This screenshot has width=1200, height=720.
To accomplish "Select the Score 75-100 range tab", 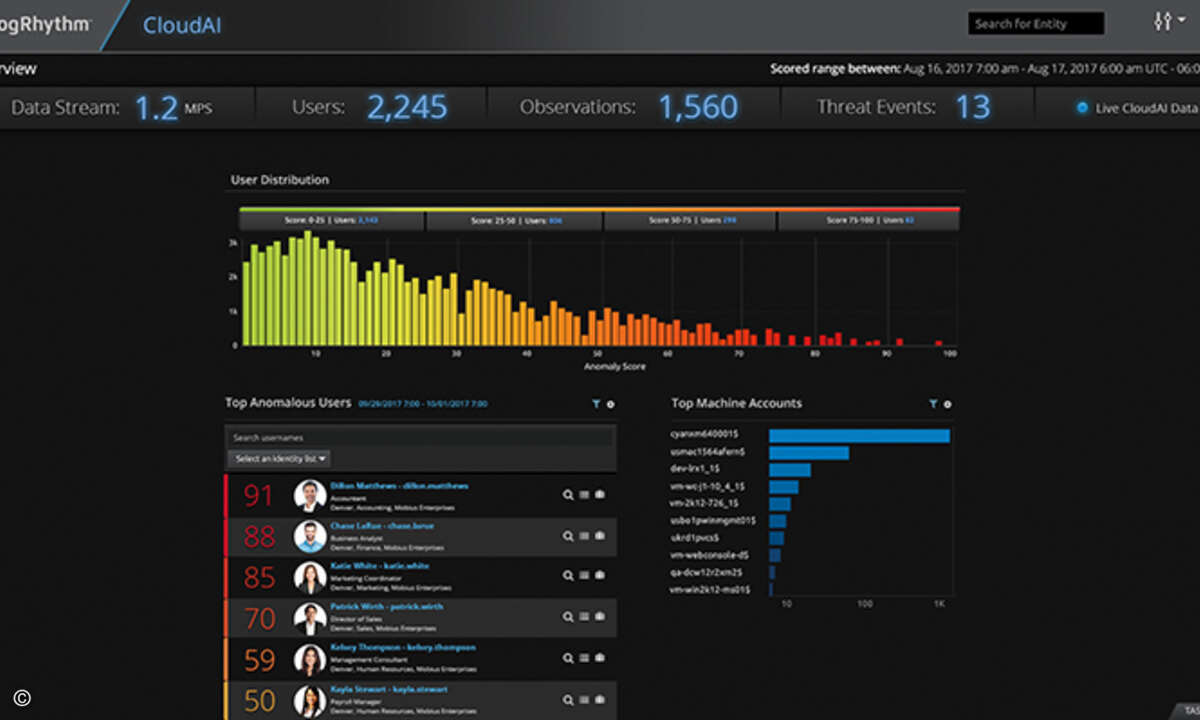I will pos(869,220).
